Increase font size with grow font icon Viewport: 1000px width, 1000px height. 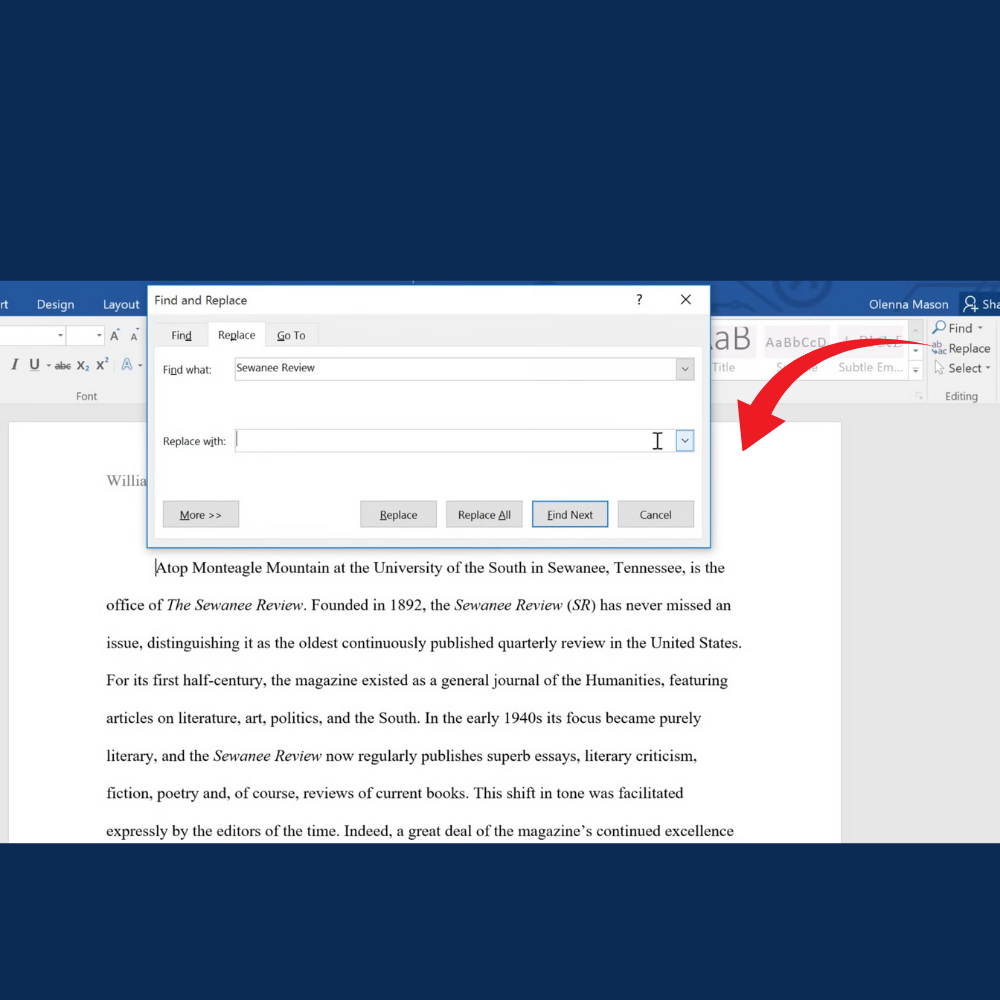pos(115,335)
